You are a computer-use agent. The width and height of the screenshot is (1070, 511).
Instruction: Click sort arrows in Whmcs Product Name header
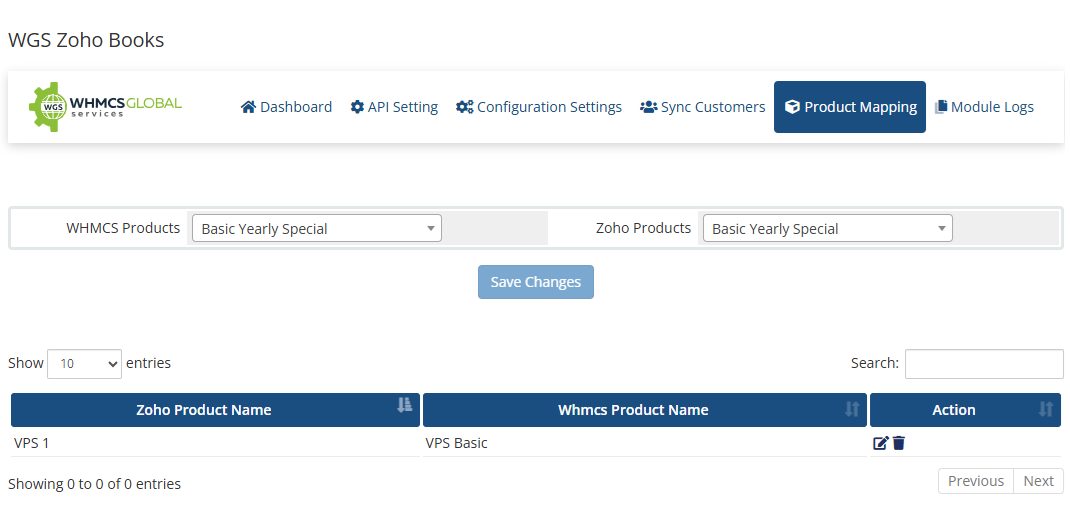[x=851, y=409]
